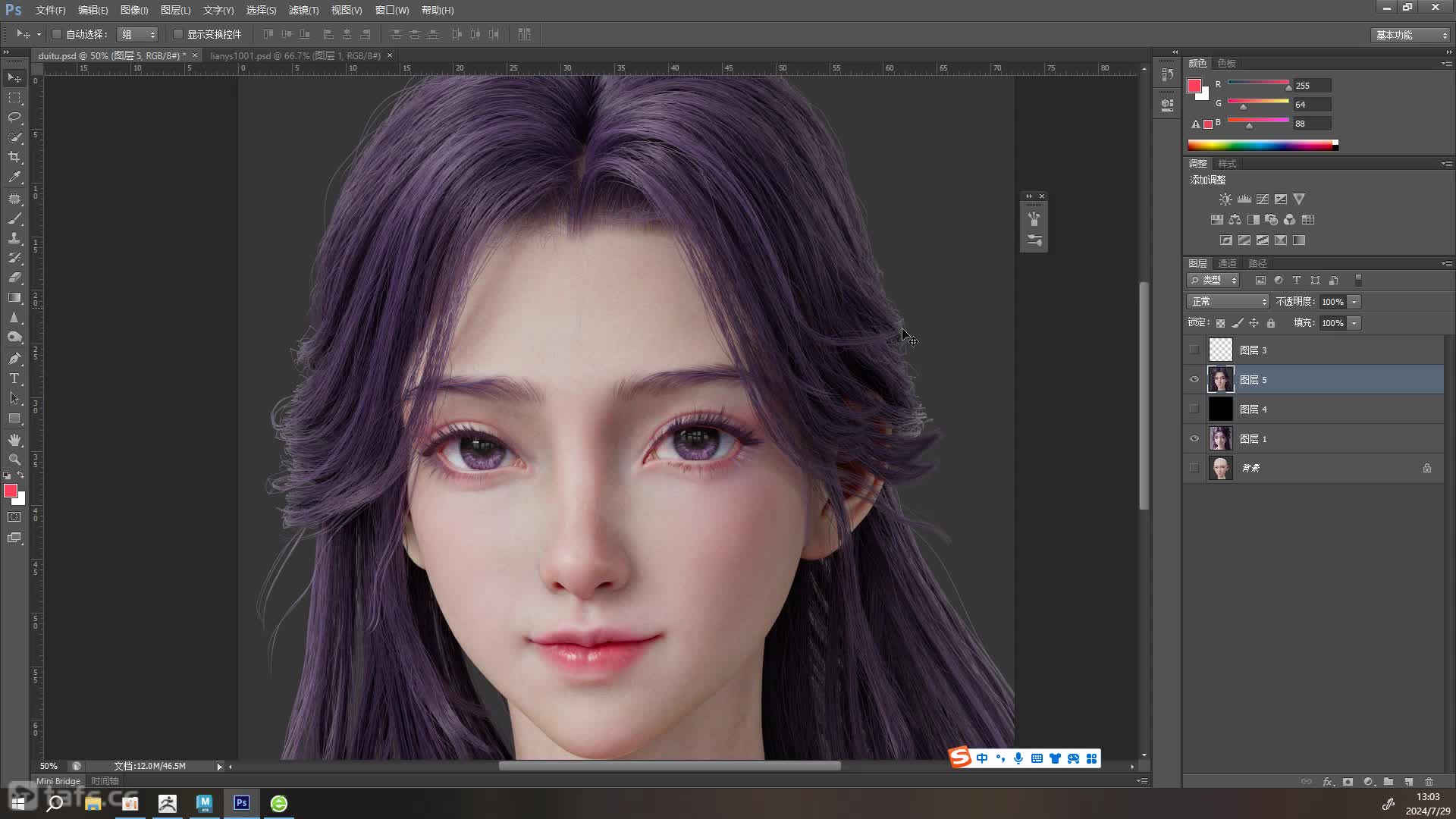Select the Clone Stamp tool
The image size is (1456, 819).
[14, 238]
